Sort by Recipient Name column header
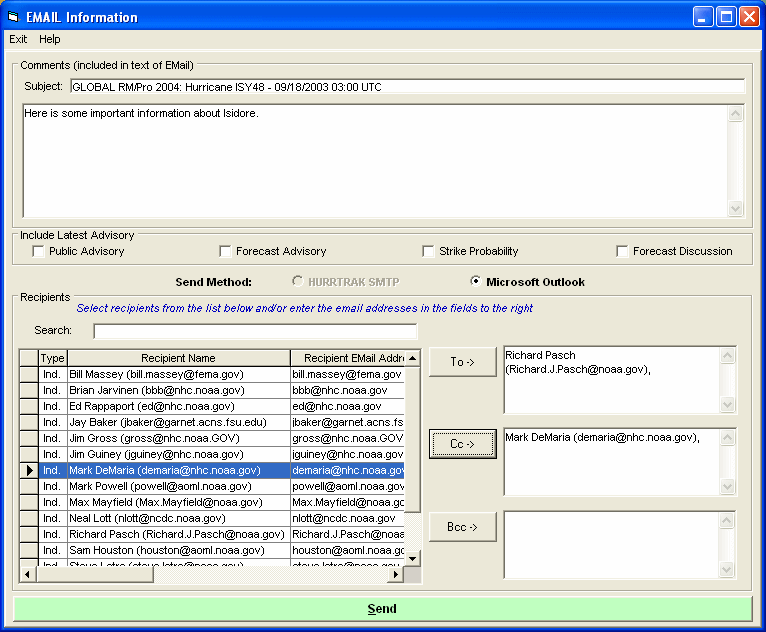The image size is (766, 632). [x=178, y=358]
